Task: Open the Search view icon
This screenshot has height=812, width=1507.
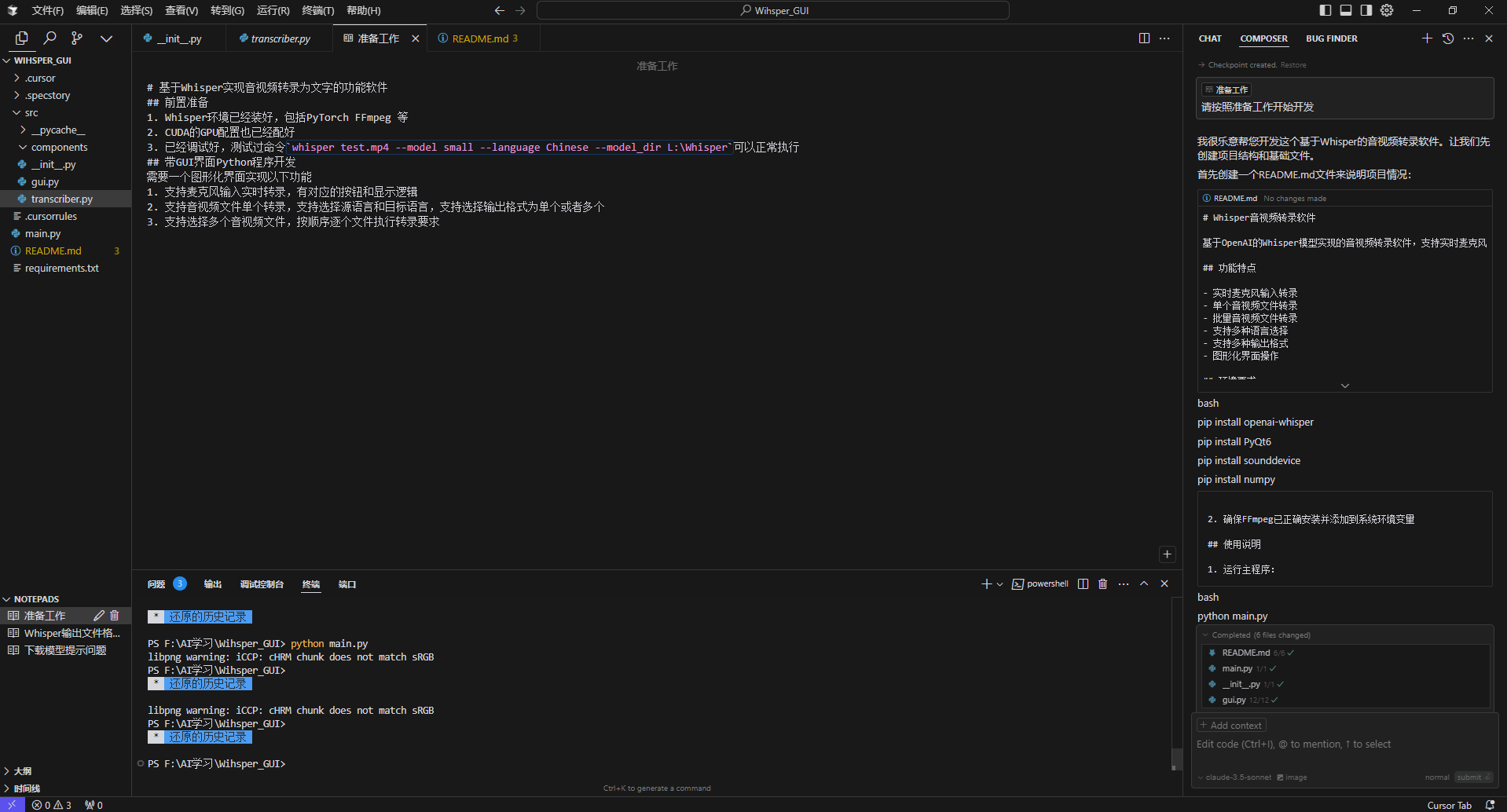Action: [49, 38]
